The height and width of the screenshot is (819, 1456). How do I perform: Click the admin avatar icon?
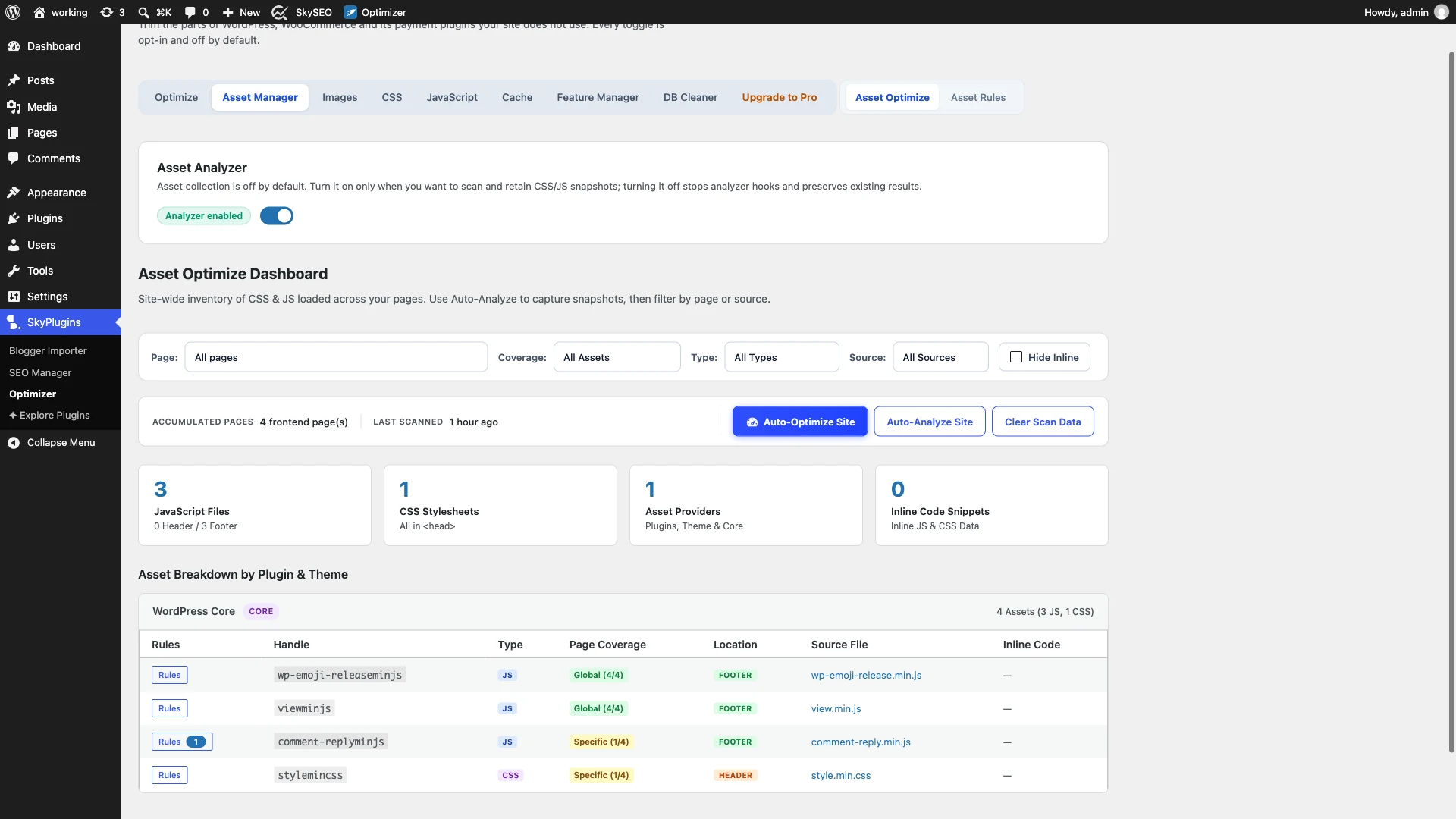[1442, 12]
